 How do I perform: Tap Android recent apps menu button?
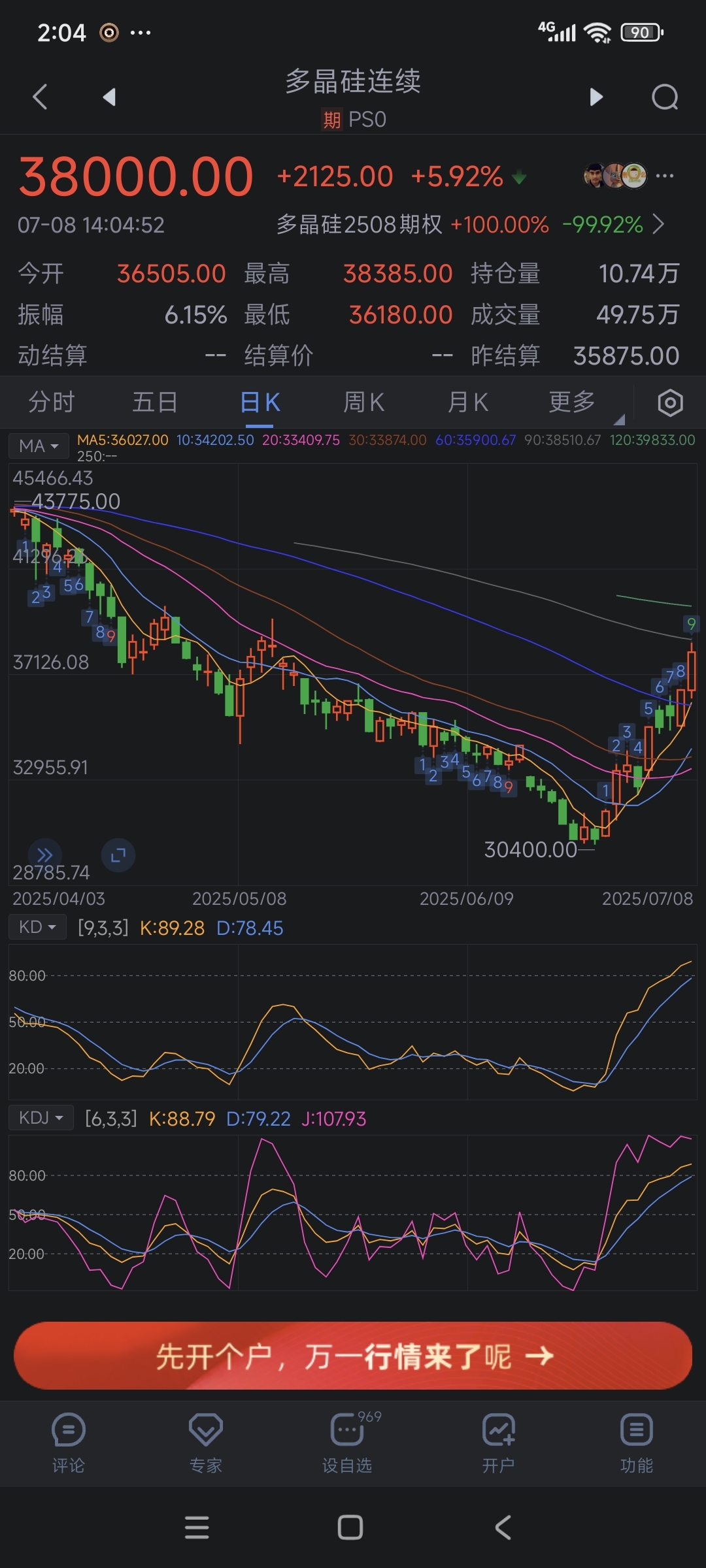[197, 1527]
